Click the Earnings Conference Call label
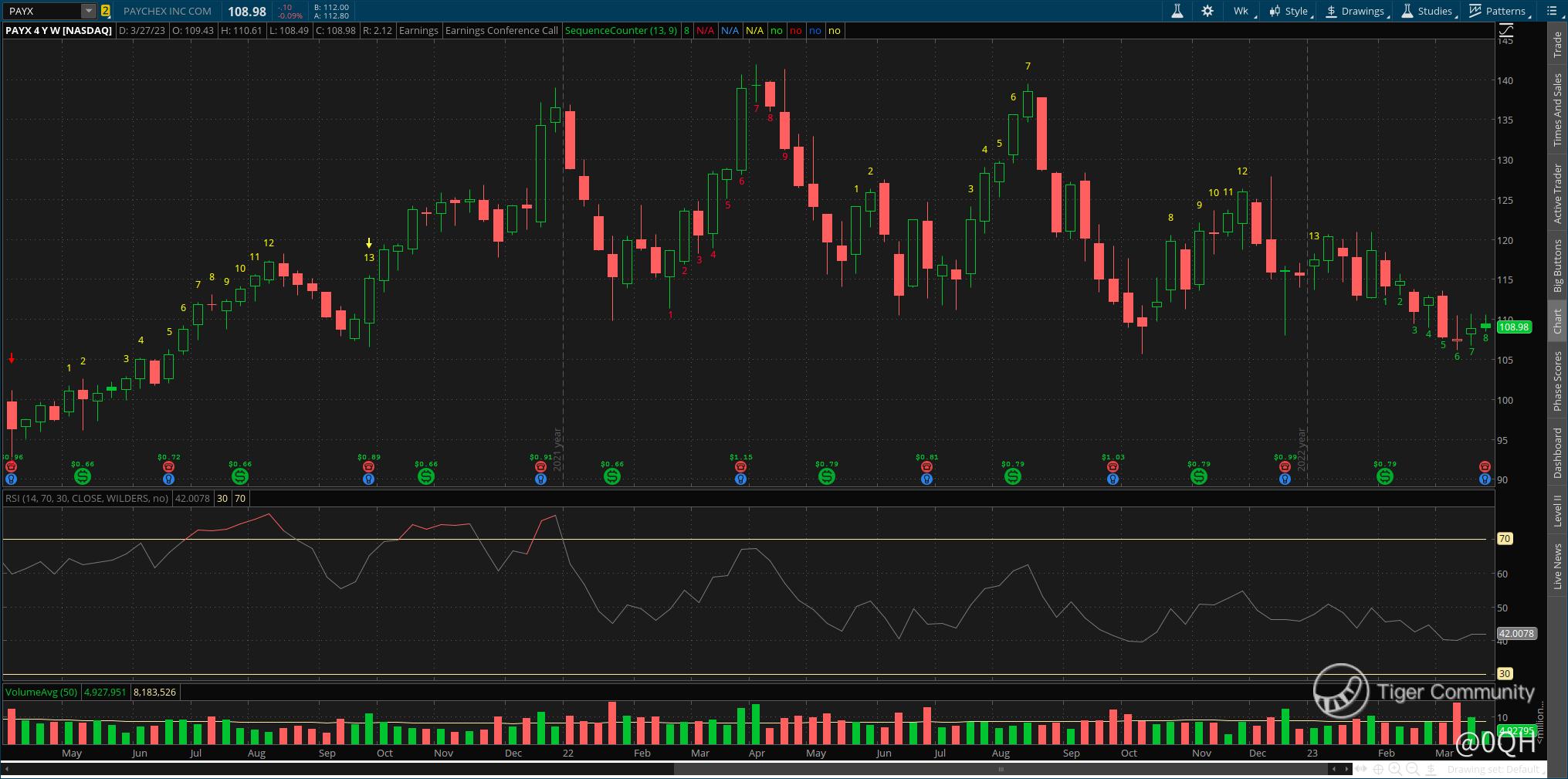This screenshot has height=779, width=1568. tap(502, 31)
